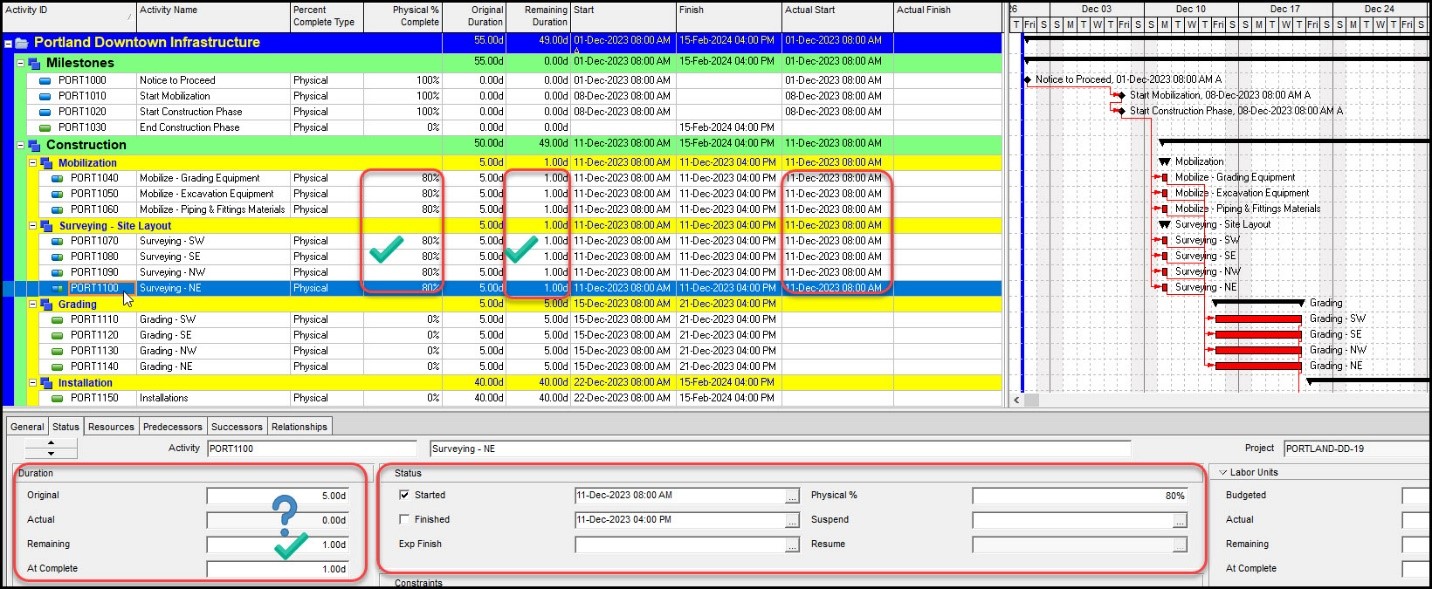The height and width of the screenshot is (589, 1432).
Task: Open browse button for the Exp Finish field
Action: [792, 545]
